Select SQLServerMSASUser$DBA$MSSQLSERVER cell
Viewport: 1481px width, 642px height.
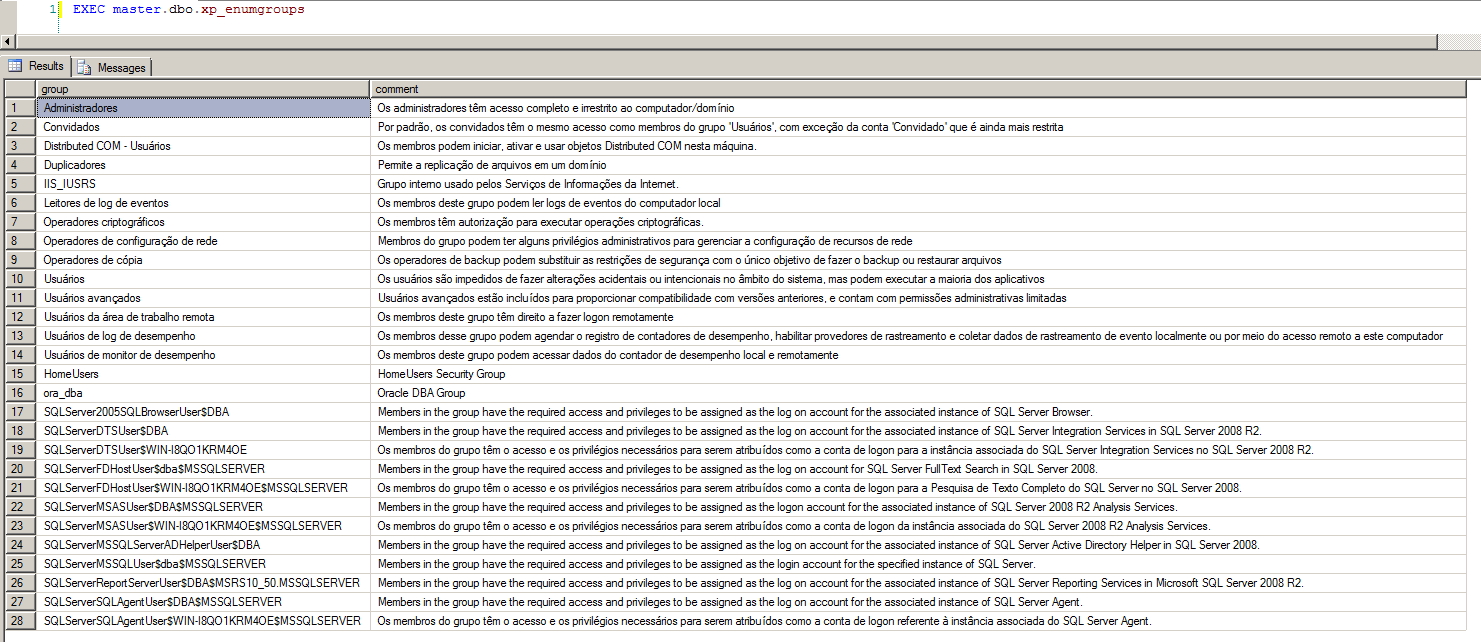[204, 507]
